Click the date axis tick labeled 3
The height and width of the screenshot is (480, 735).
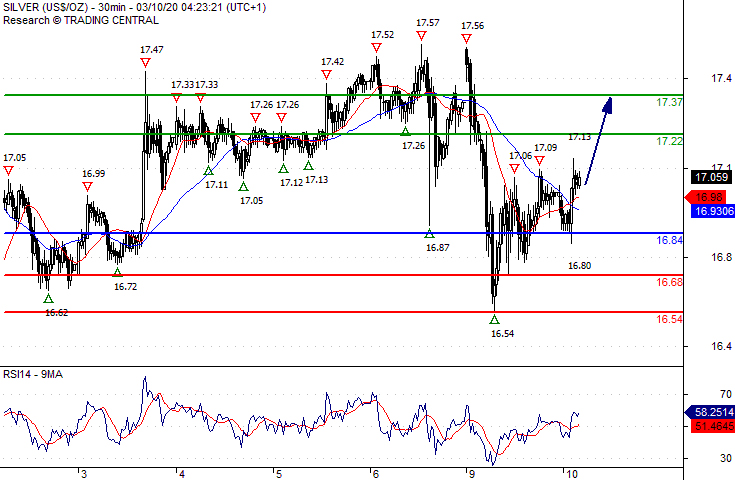coord(84,474)
